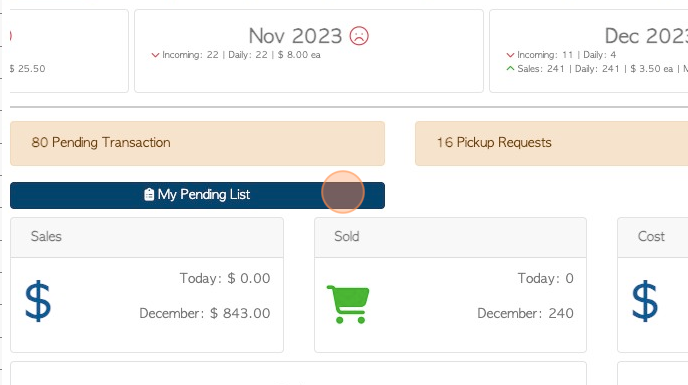Screen dimensions: 688x385
Task: Click the Cost card header
Action: [653, 237]
